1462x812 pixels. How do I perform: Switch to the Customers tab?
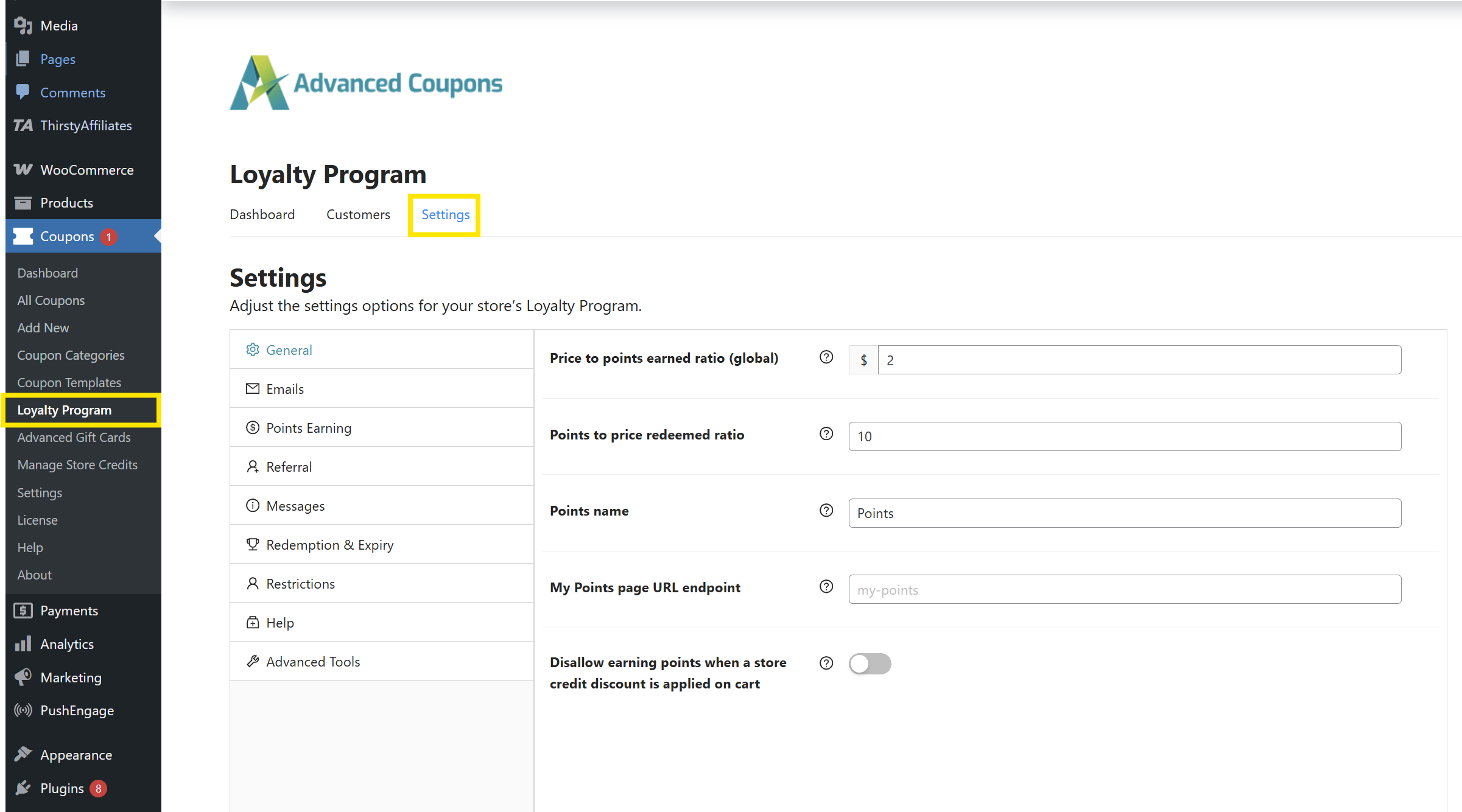tap(358, 214)
